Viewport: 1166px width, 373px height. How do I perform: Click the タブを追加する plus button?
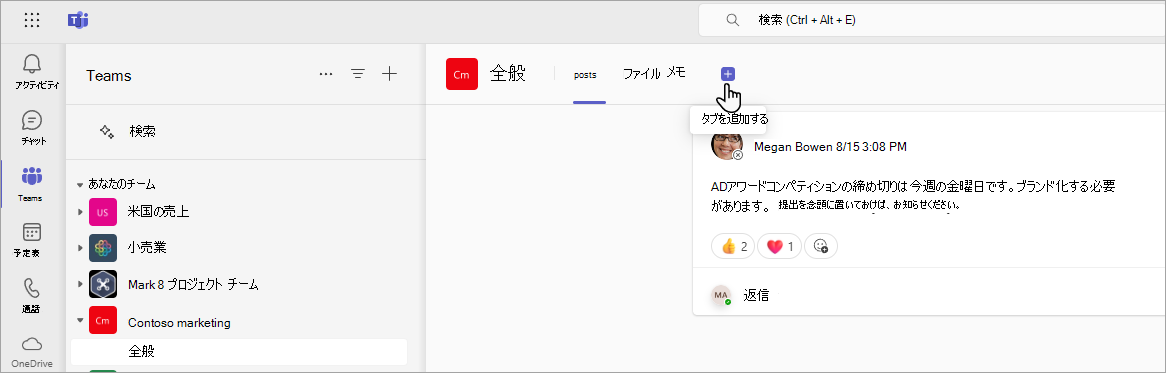point(728,74)
